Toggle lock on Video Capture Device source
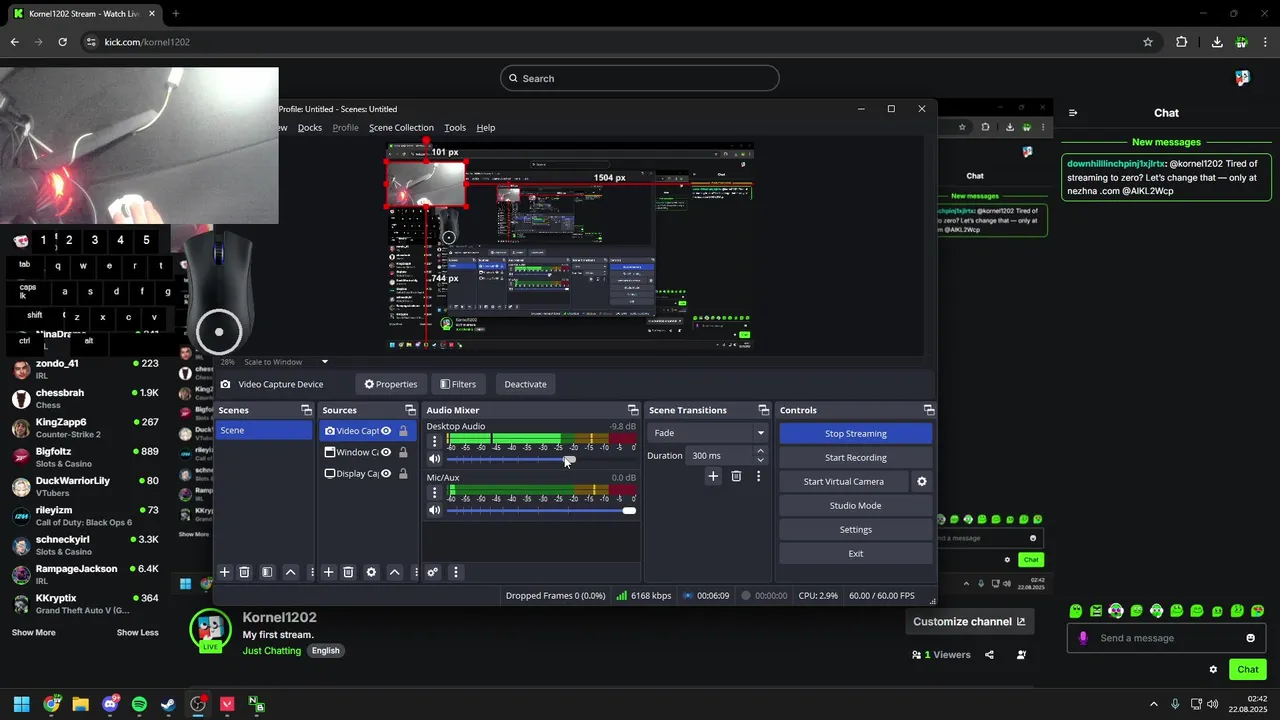This screenshot has width=1280, height=720. (403, 431)
